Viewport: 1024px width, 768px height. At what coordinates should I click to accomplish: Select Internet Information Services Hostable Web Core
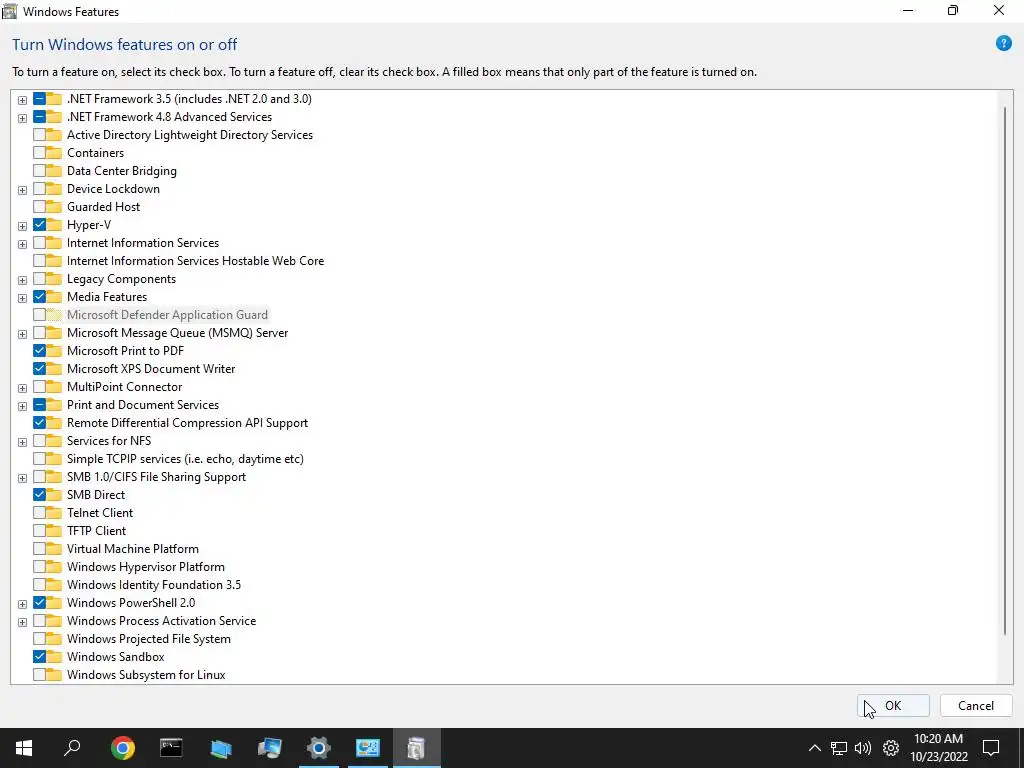pos(195,261)
